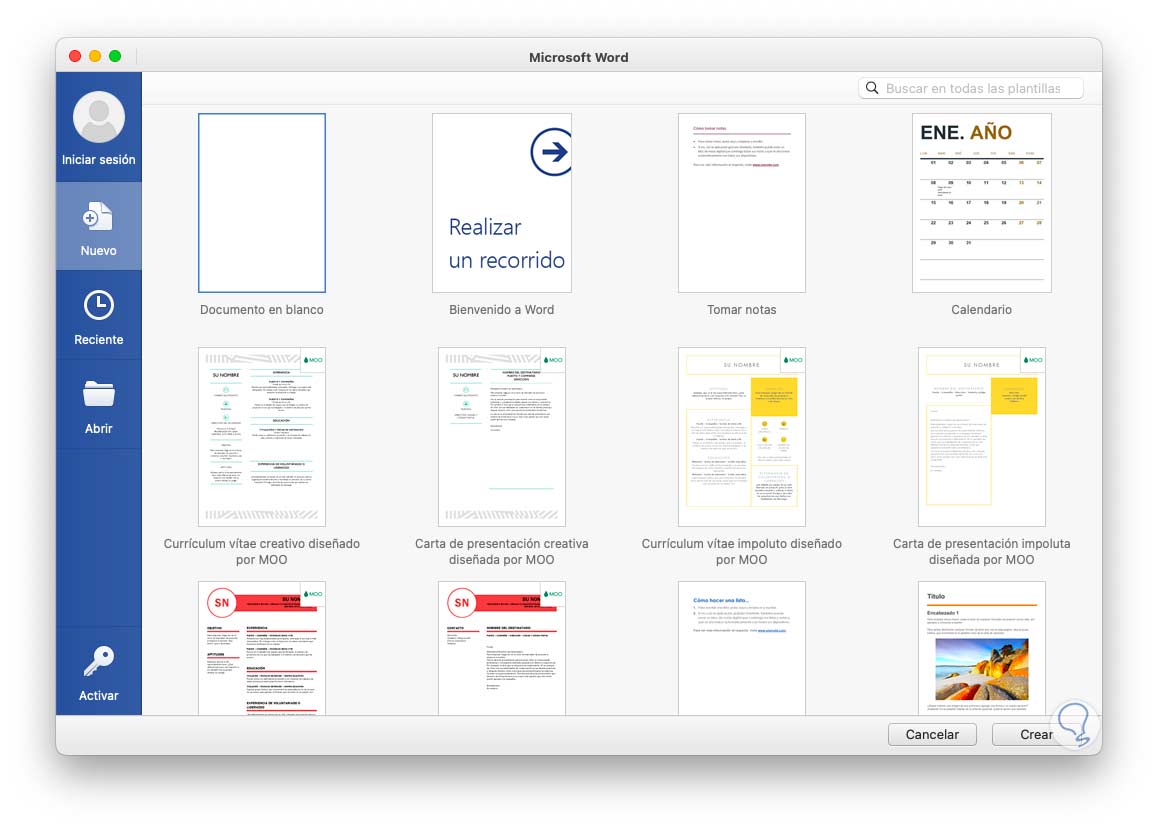The height and width of the screenshot is (829, 1158).
Task: Click the Cancelar button
Action: 932,735
